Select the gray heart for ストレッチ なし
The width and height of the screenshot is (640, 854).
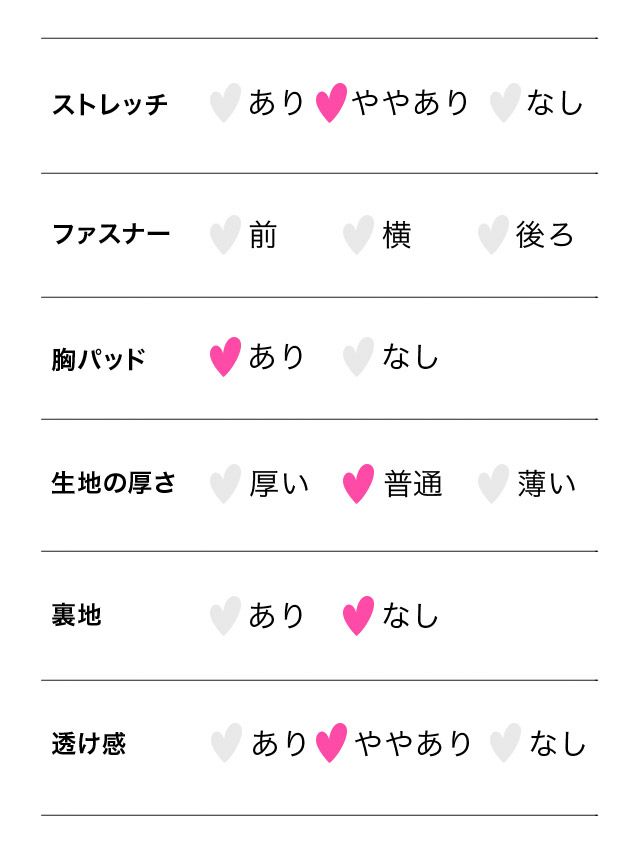(x=504, y=103)
